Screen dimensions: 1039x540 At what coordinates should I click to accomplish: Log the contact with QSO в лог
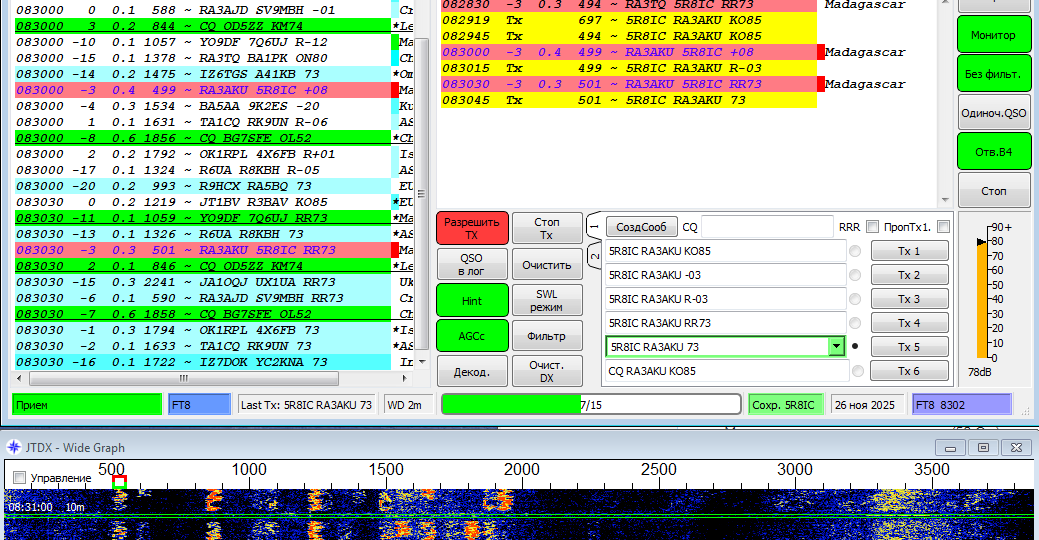(x=472, y=264)
